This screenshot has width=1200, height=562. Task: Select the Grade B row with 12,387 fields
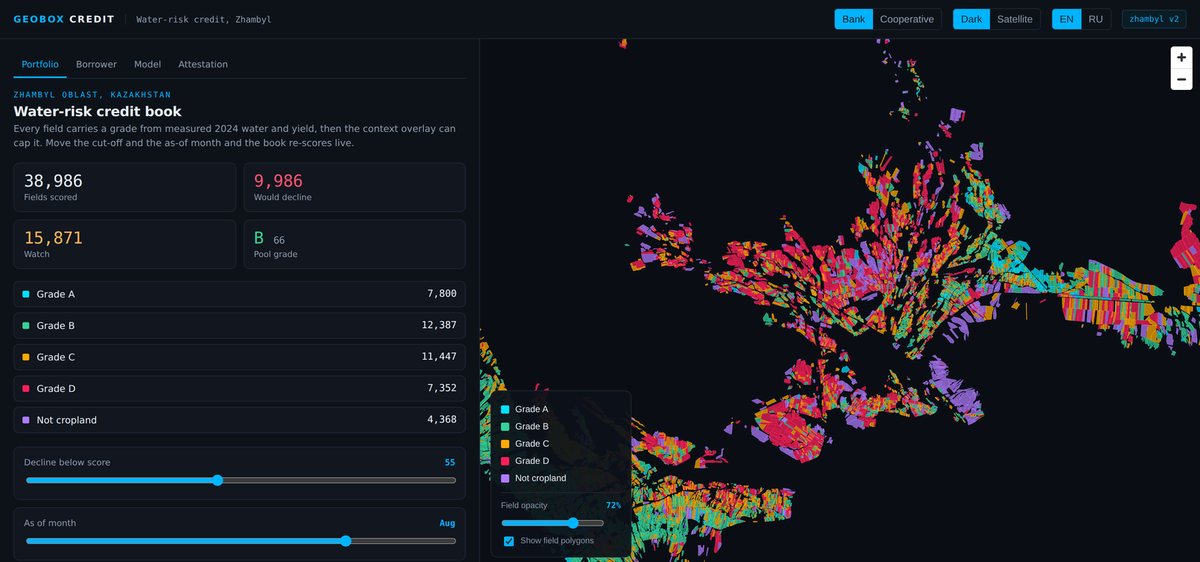tap(240, 325)
